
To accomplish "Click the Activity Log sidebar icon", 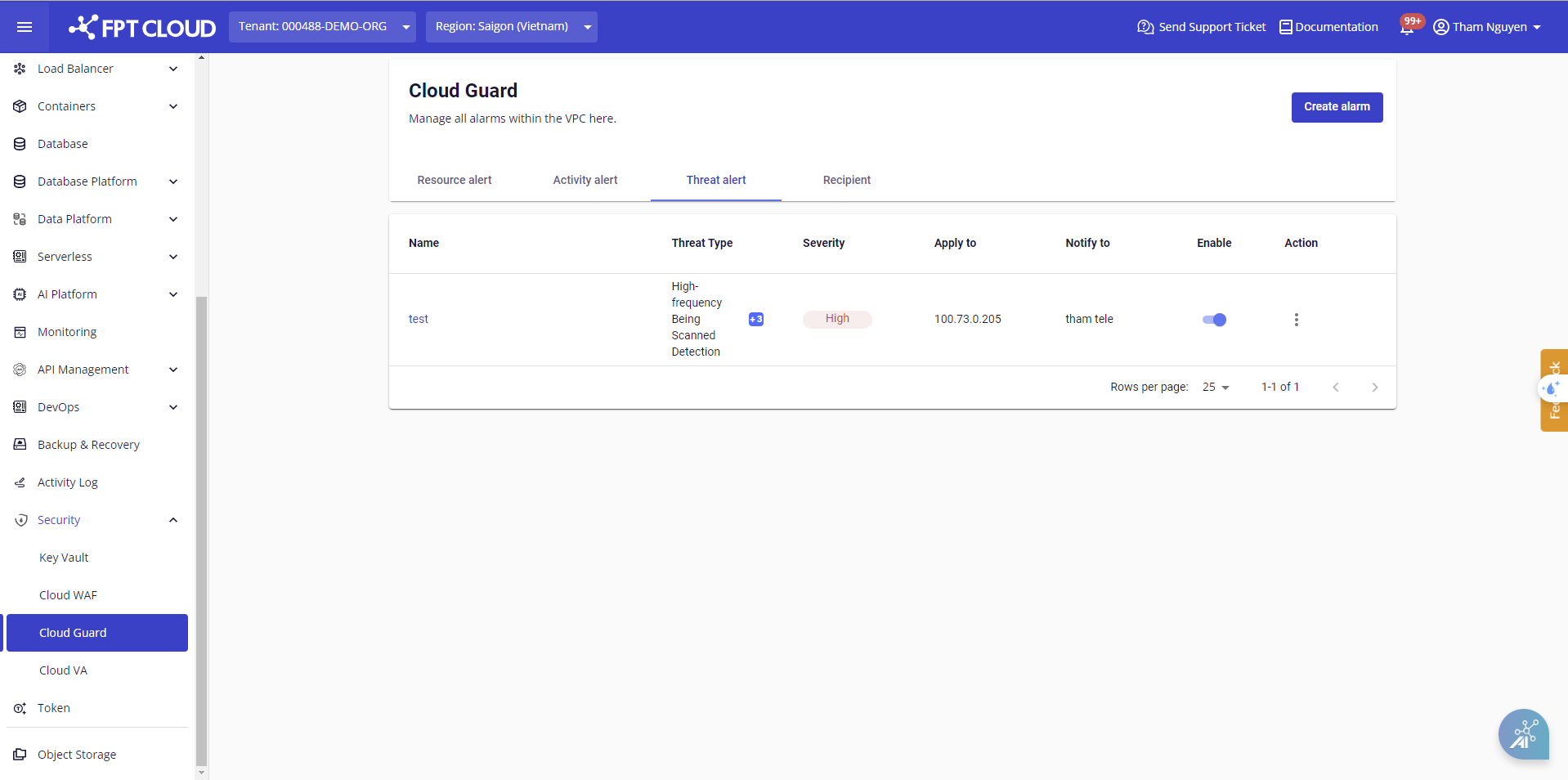I will click(x=20, y=482).
